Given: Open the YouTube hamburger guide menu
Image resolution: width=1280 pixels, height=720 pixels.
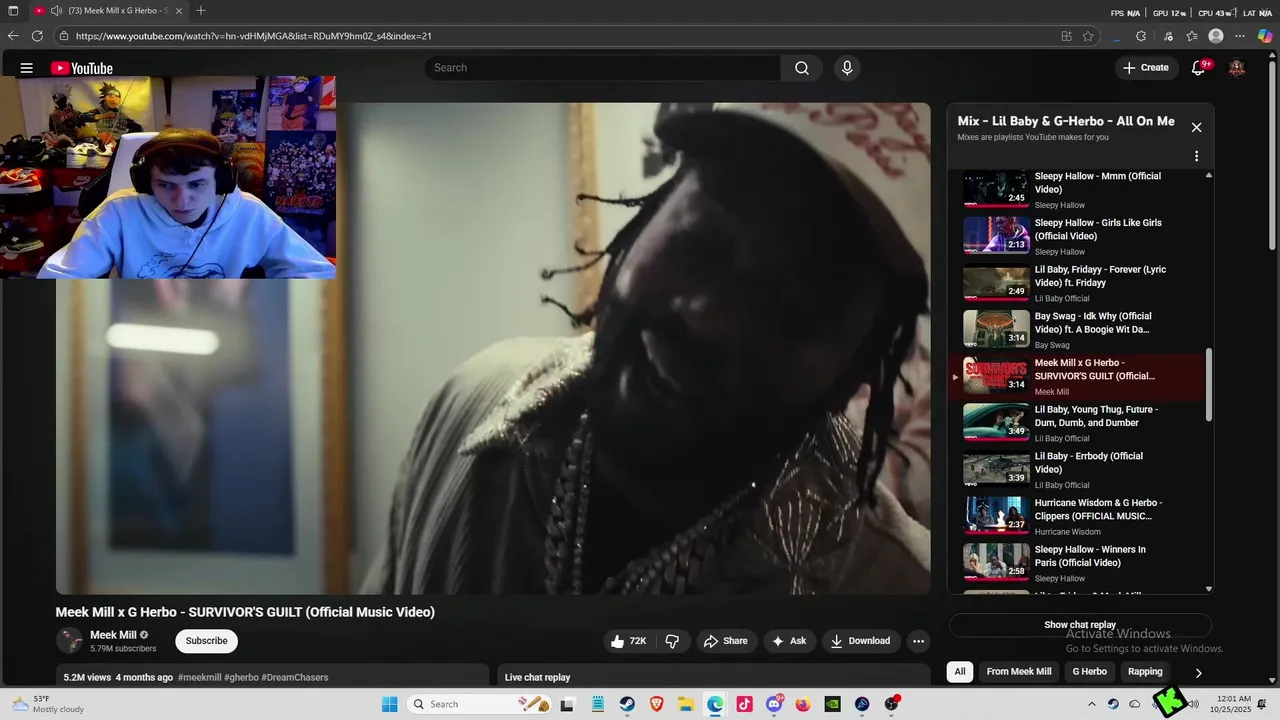Looking at the screenshot, I should pyautogui.click(x=27, y=68).
